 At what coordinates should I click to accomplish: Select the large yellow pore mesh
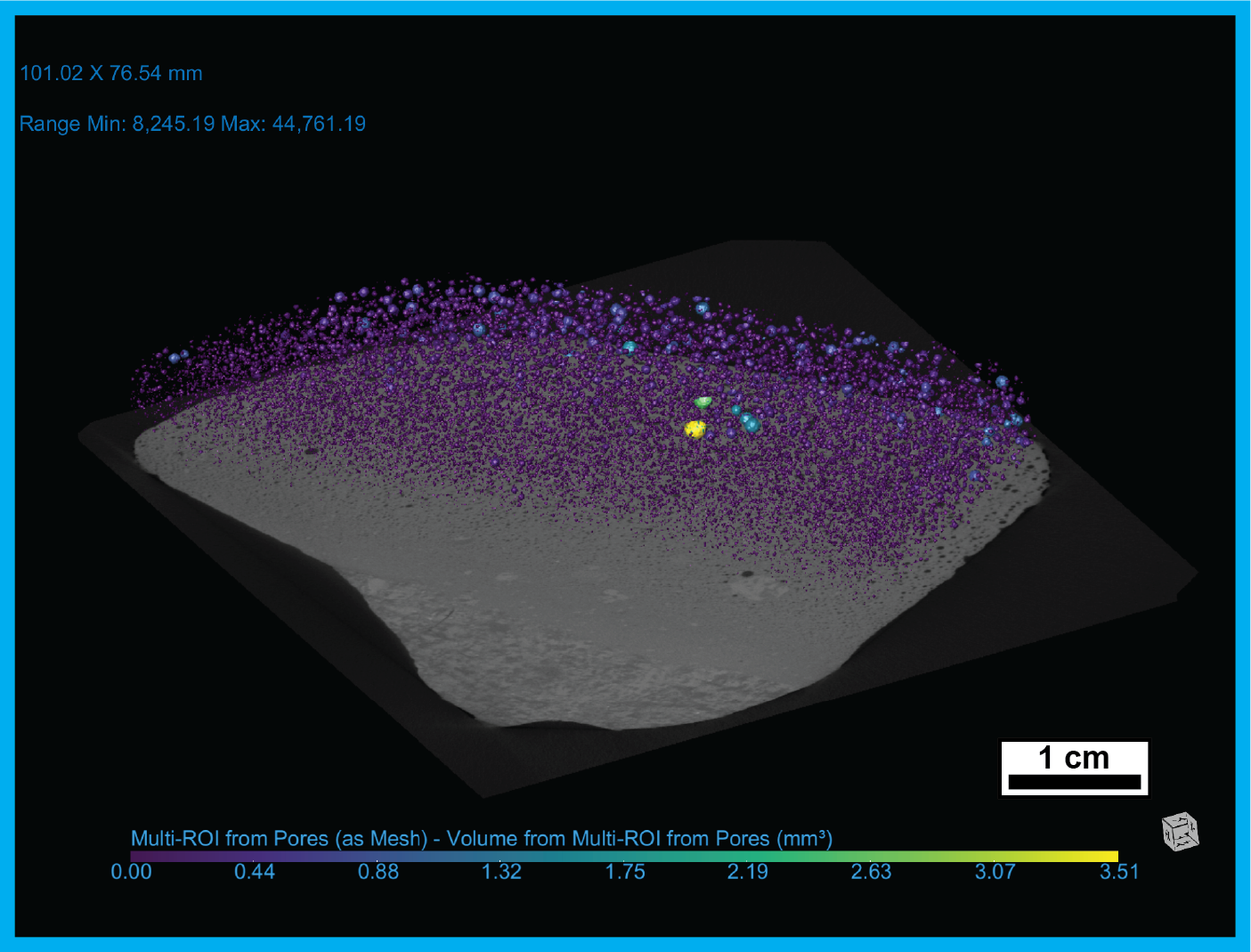(x=695, y=429)
